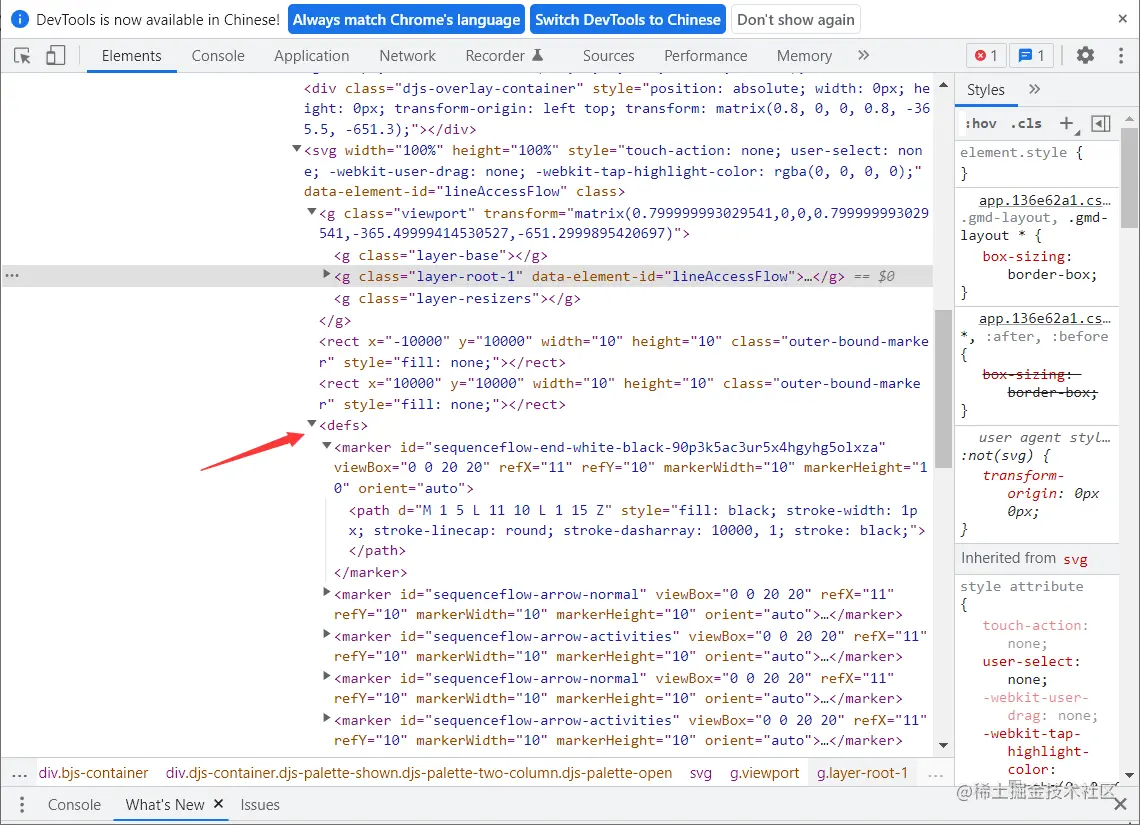Image resolution: width=1140 pixels, height=825 pixels.
Task: Close the bottom drawer panel
Action: point(1120,804)
